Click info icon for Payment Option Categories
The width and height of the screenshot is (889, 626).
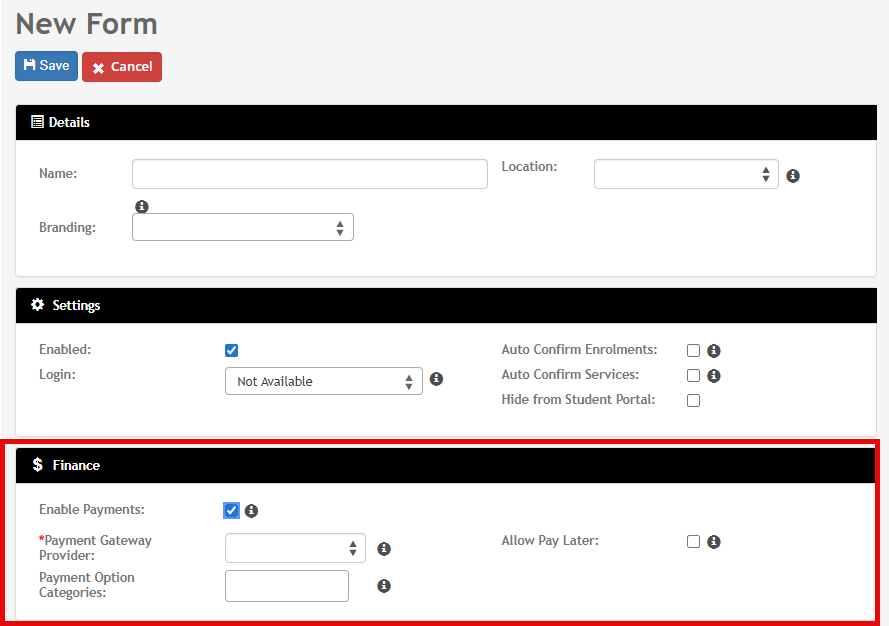(x=384, y=586)
